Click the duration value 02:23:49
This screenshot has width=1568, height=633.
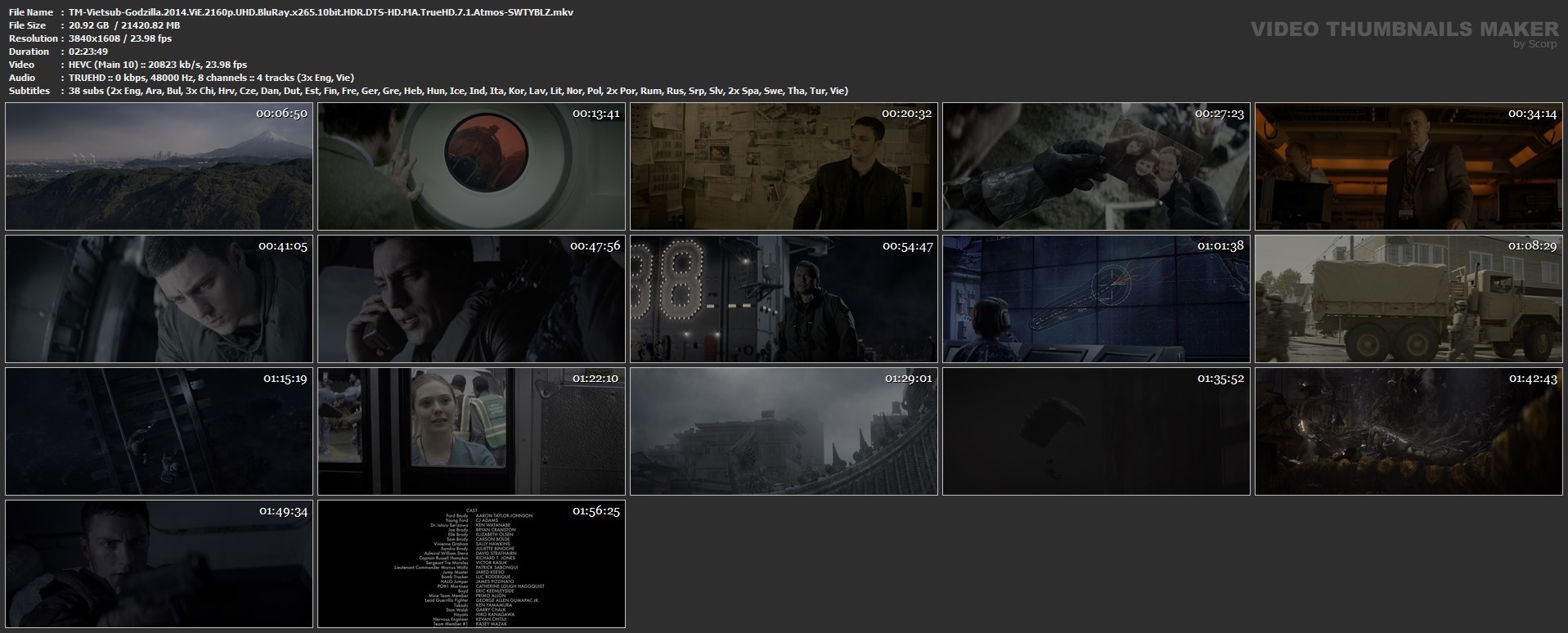click(x=88, y=52)
